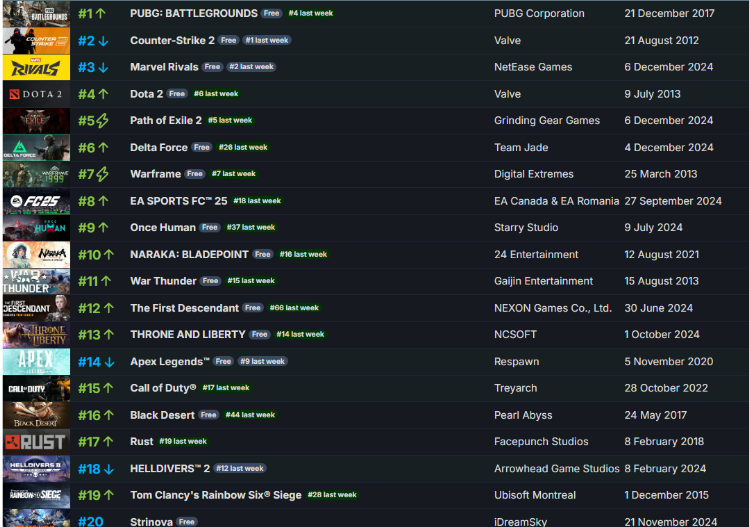749x527 pixels.
Task: Open the Path of Exile 2 title
Action: pos(166,120)
